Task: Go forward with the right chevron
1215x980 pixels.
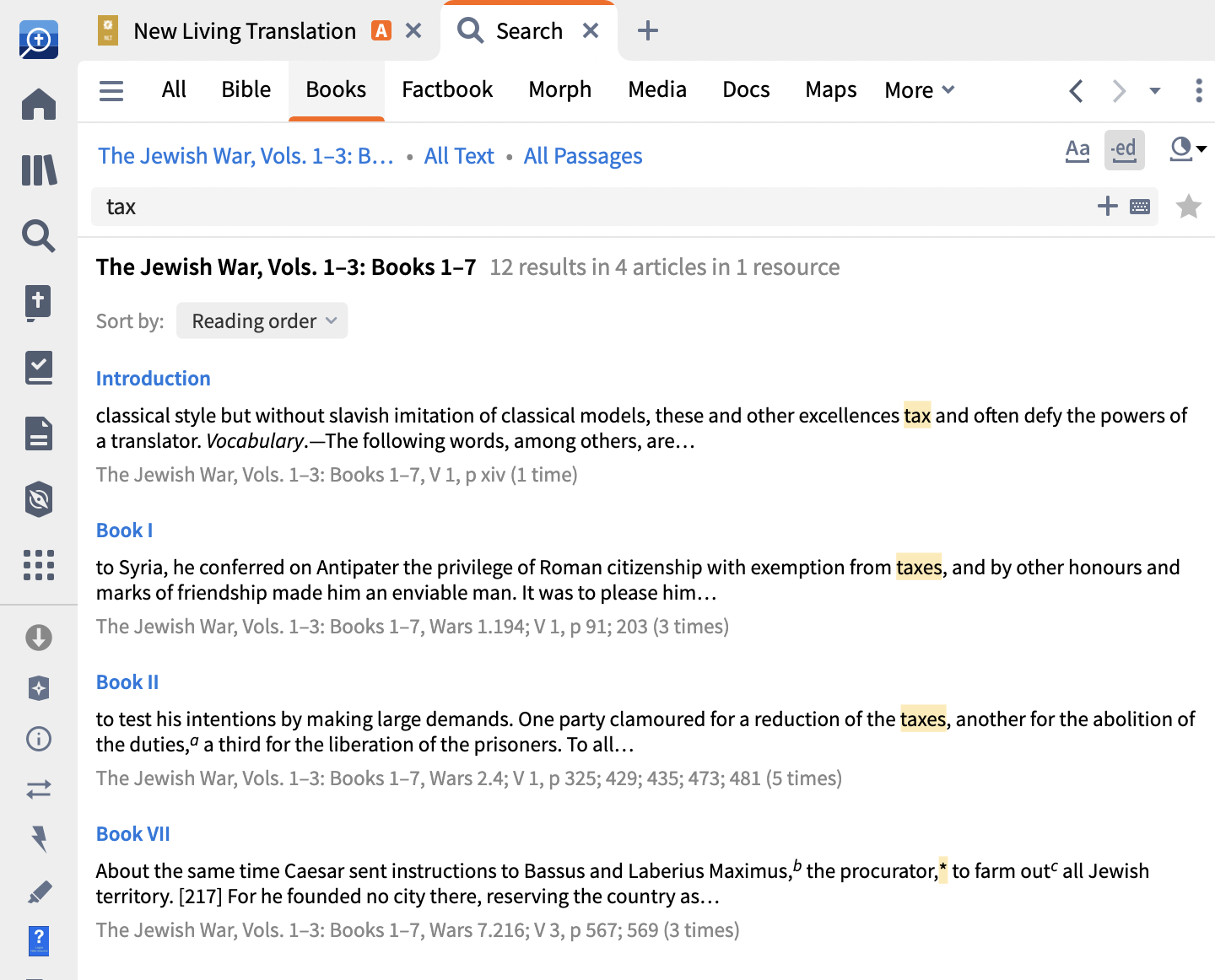Action: 1119,91
